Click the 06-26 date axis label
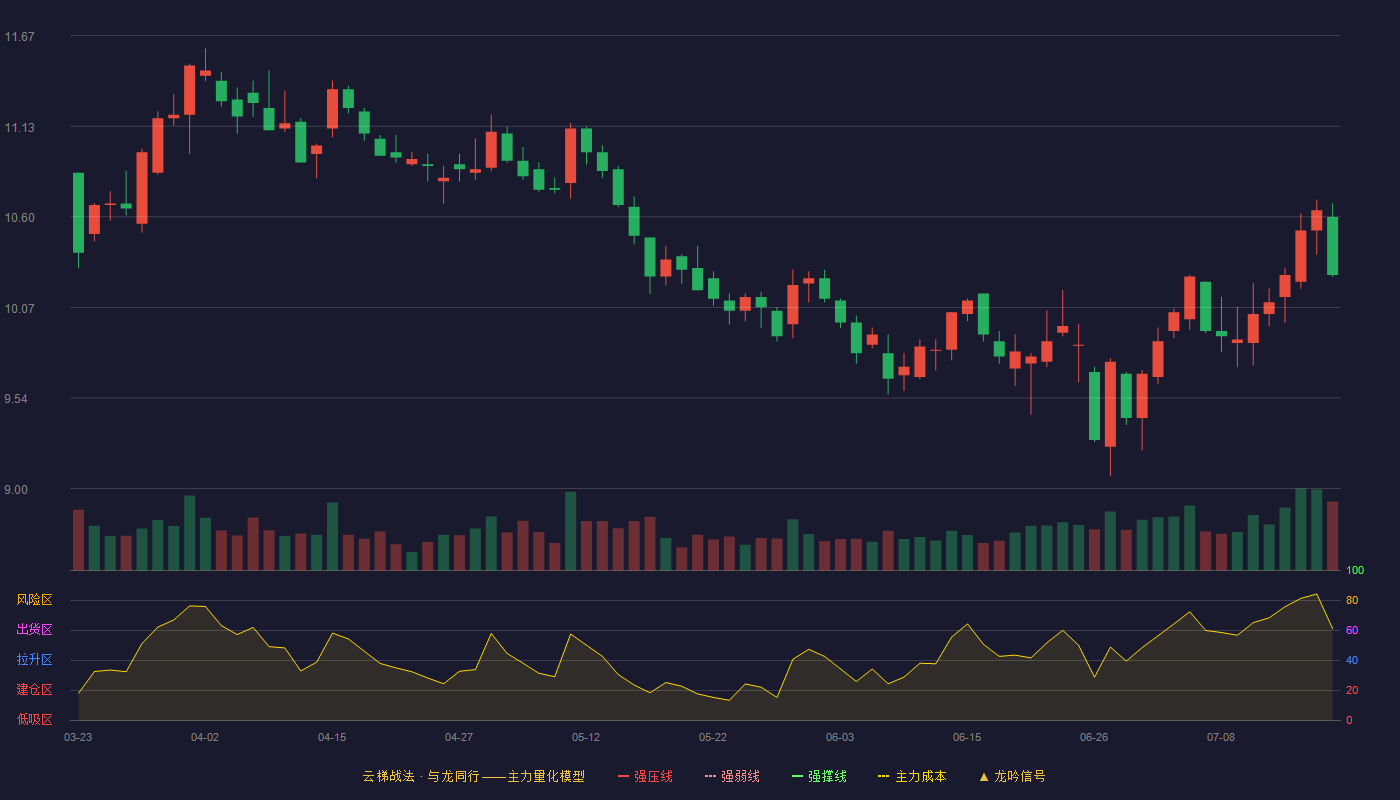The height and width of the screenshot is (800, 1400). pyautogui.click(x=1094, y=737)
